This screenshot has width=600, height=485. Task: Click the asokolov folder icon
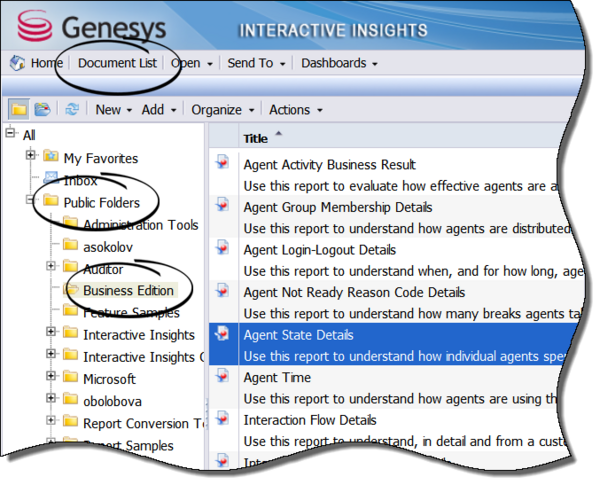(x=70, y=244)
